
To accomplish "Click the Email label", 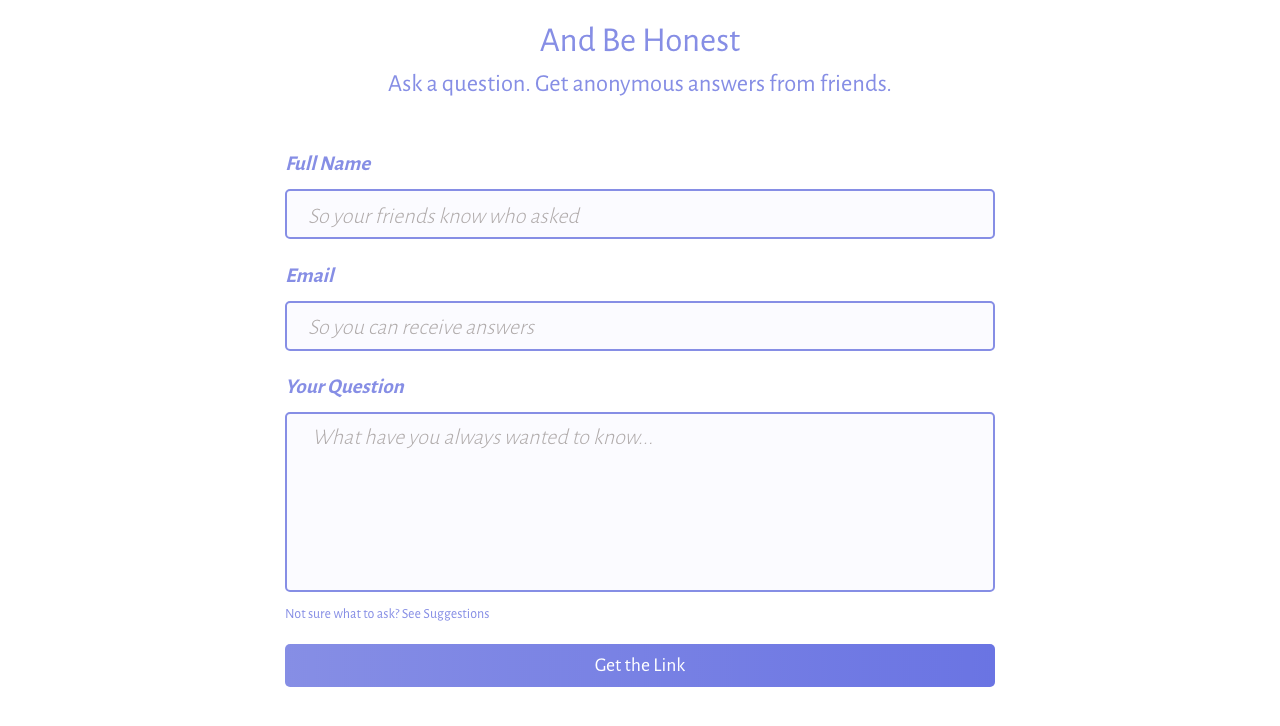I will [x=310, y=275].
